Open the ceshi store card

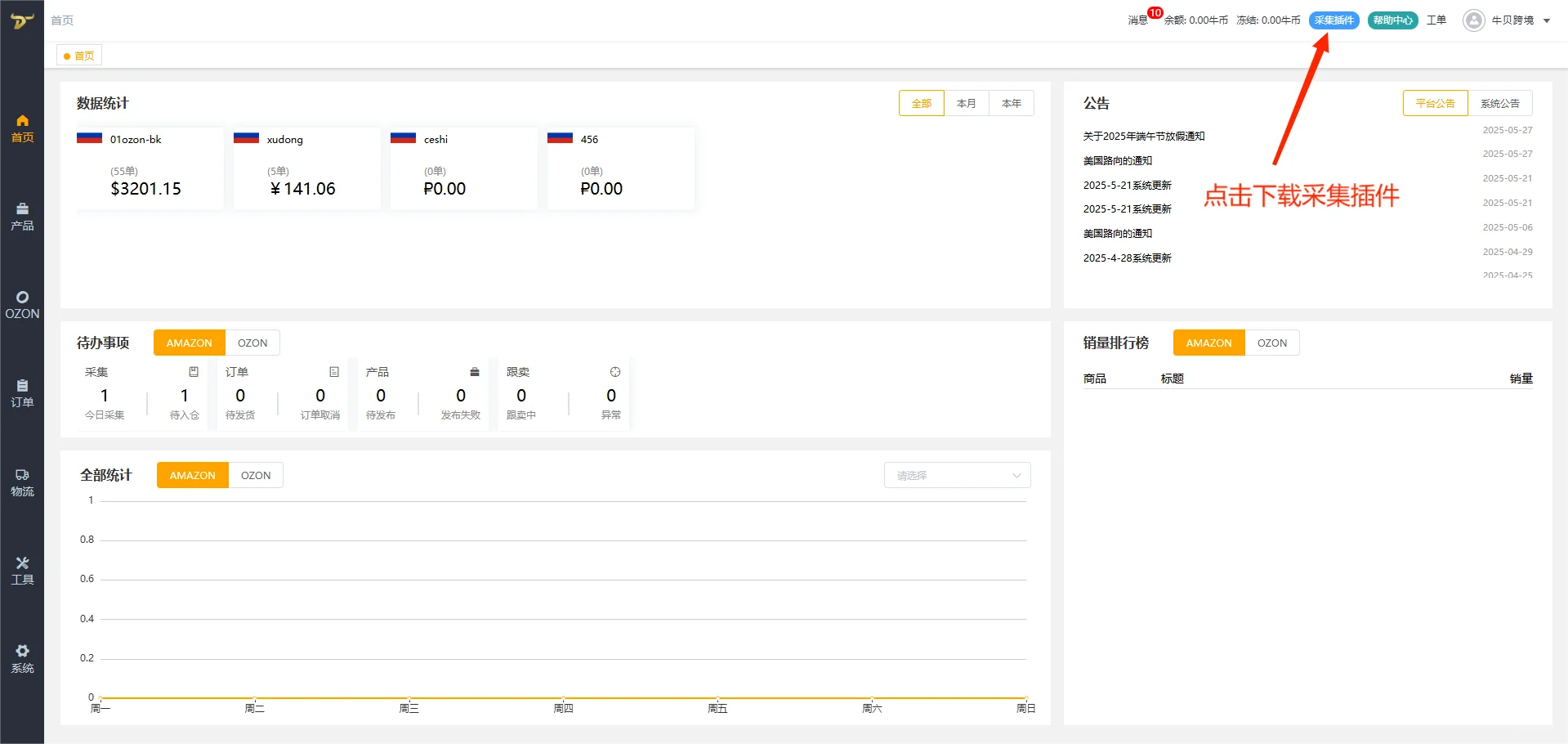(463, 168)
